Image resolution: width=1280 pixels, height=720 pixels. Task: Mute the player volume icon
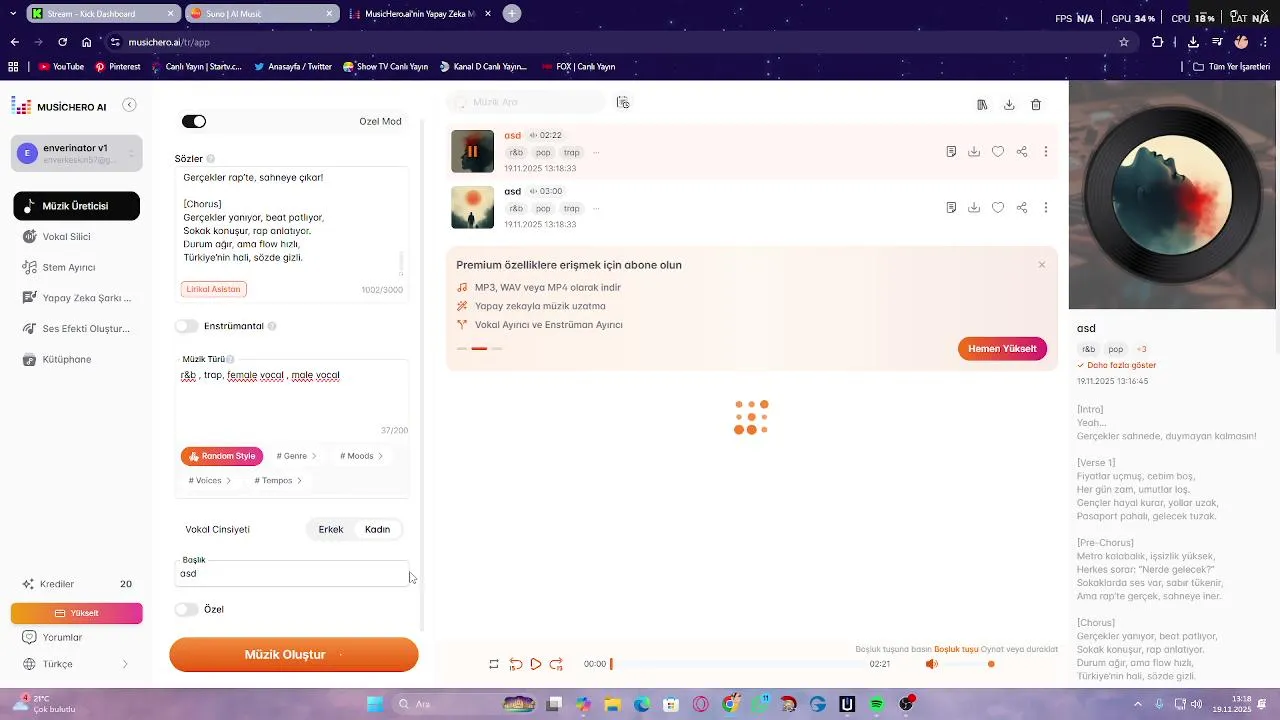[931, 664]
